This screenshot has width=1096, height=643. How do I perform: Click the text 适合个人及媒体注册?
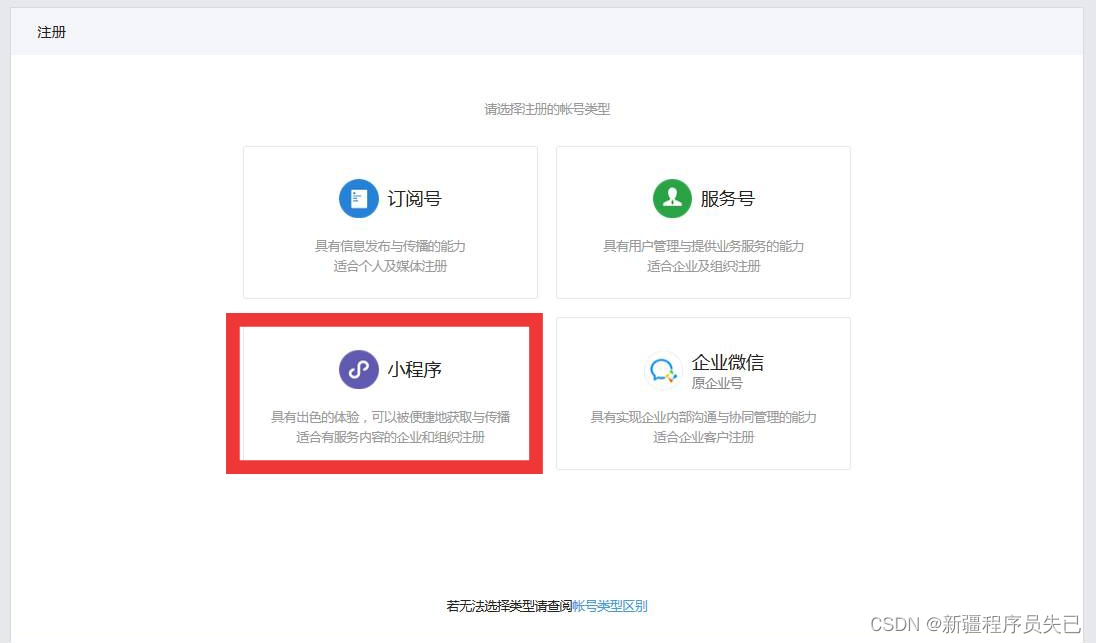[x=390, y=266]
